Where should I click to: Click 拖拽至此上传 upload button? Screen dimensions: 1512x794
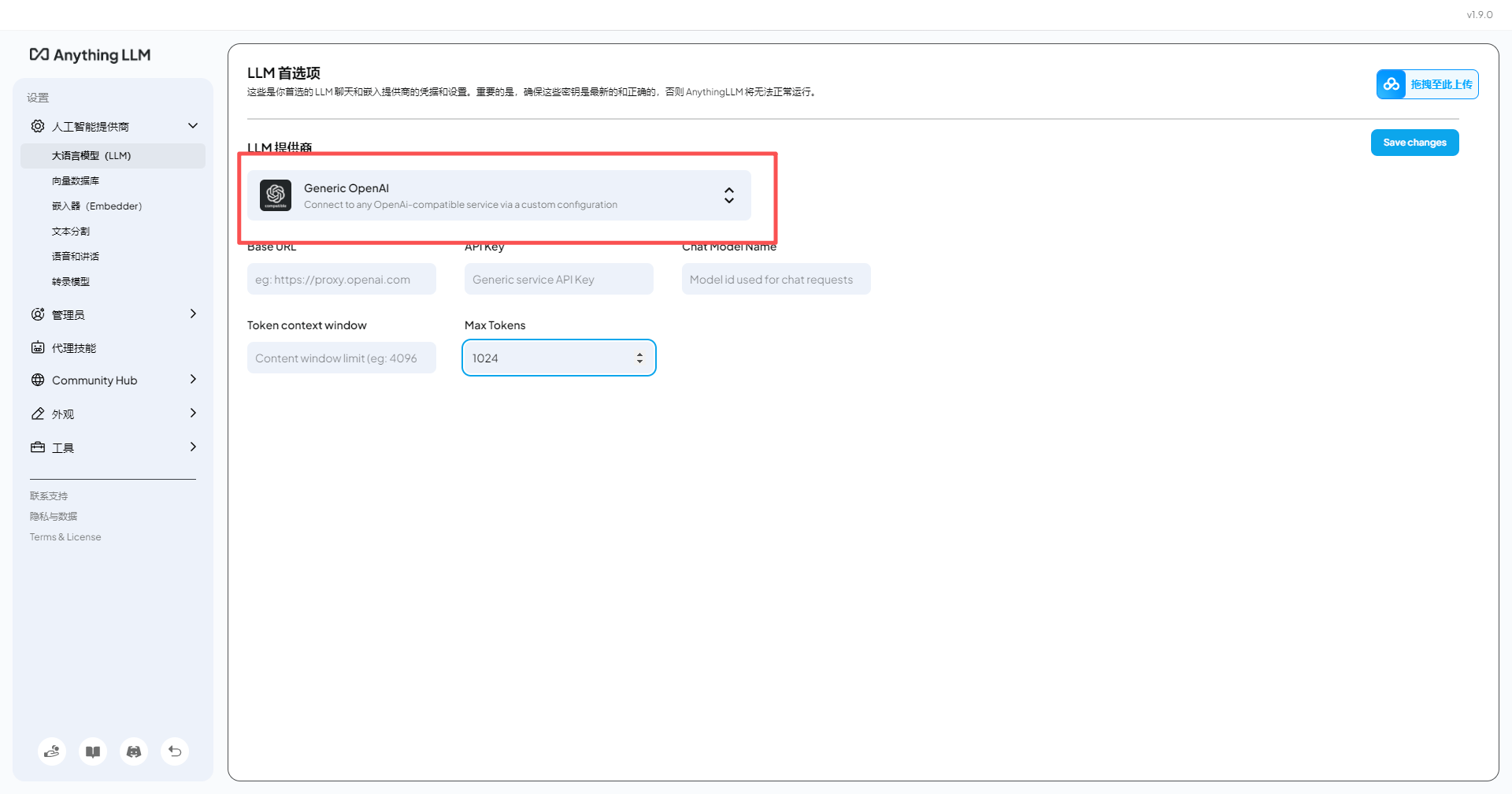[x=1427, y=84]
